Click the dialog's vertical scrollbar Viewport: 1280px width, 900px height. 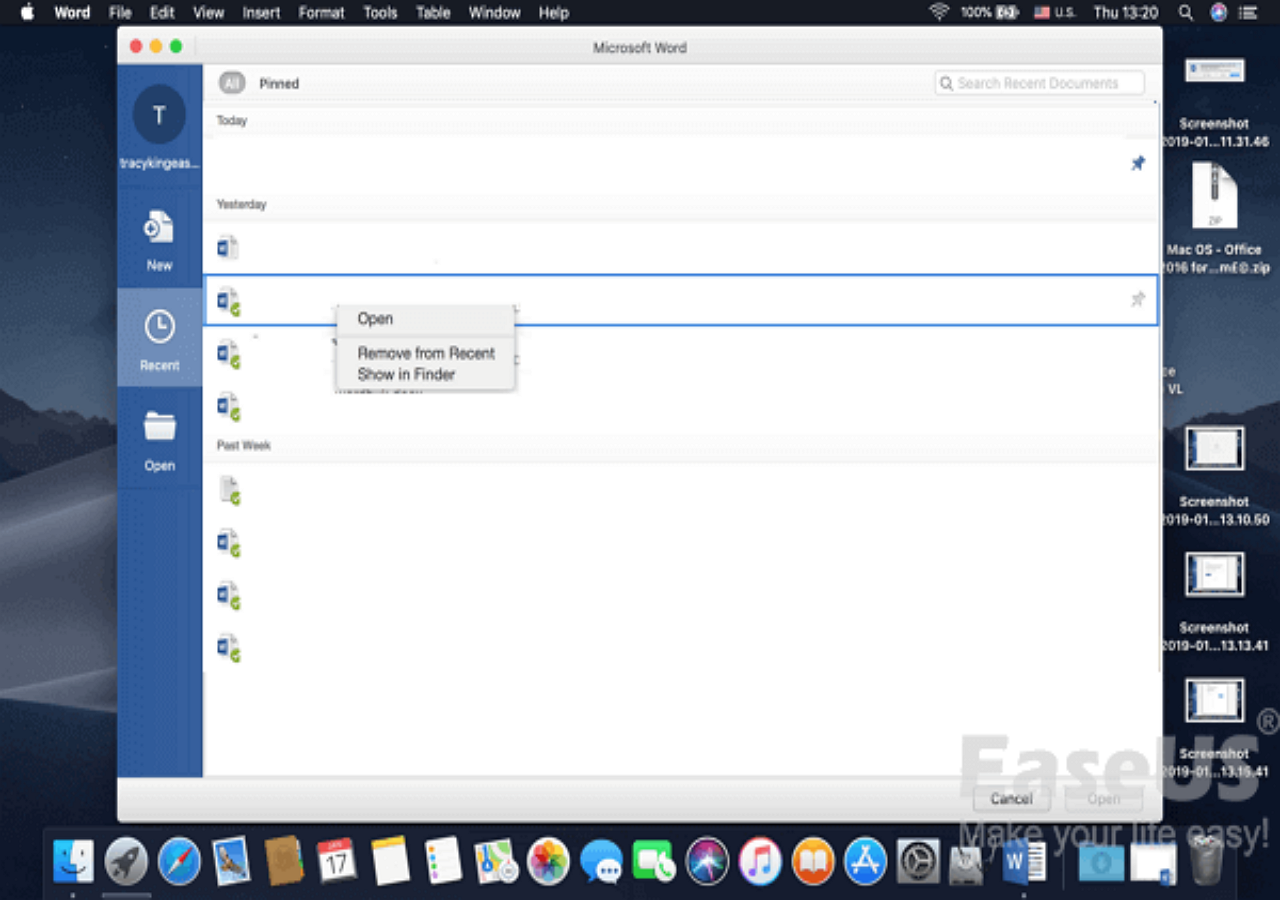(1158, 385)
